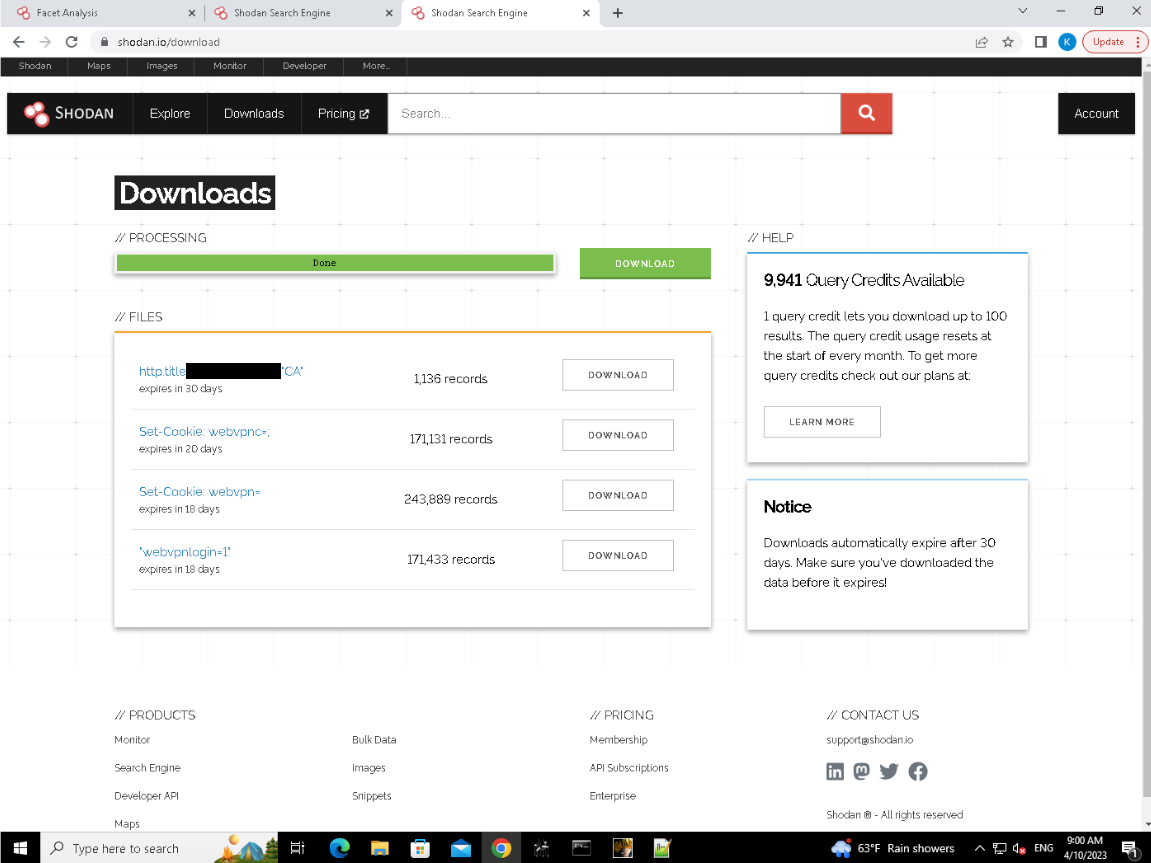The image size is (1151, 863).
Task: Click the Chrome Update button
Action: (x=1114, y=42)
